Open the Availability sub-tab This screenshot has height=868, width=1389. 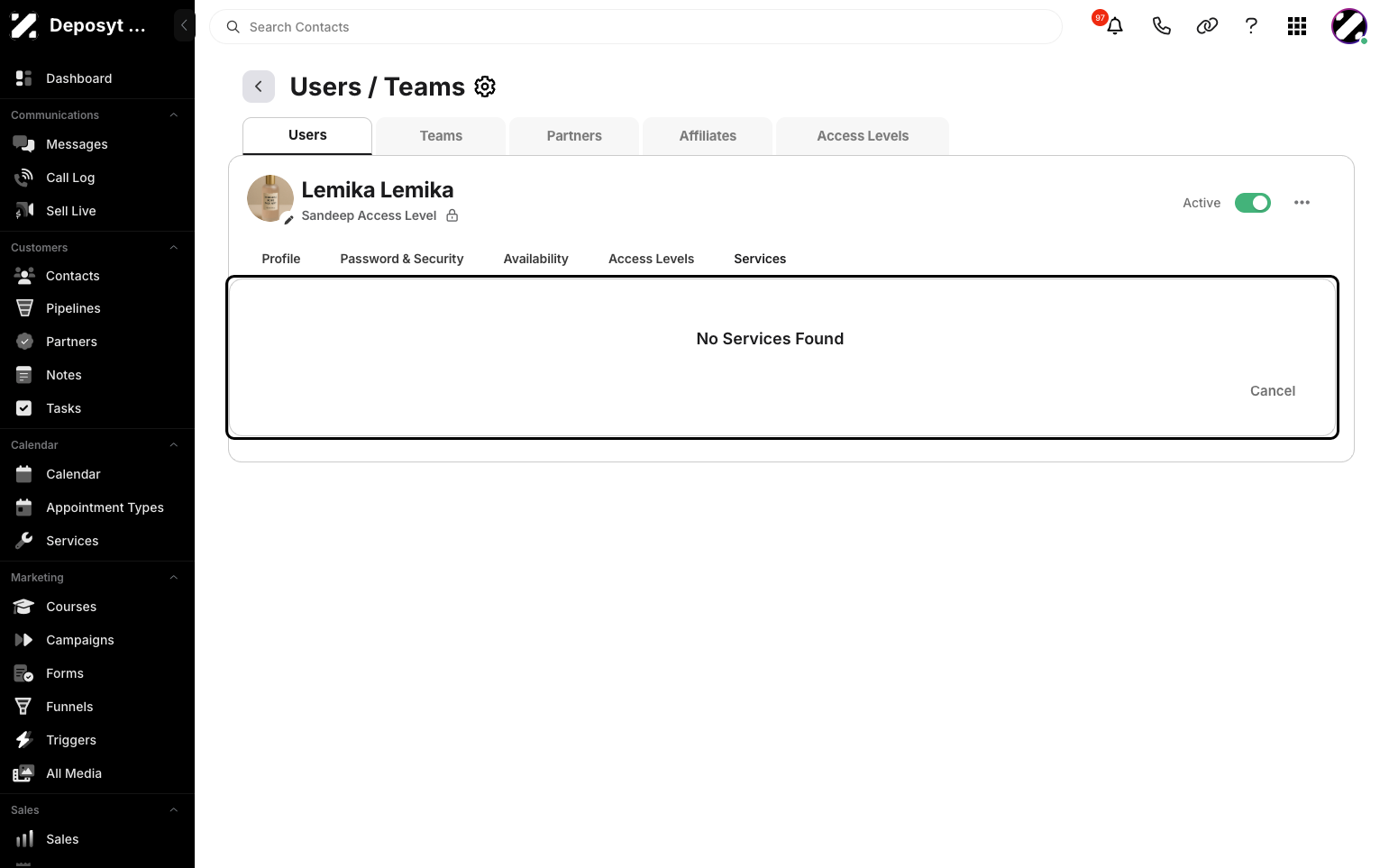click(x=536, y=259)
